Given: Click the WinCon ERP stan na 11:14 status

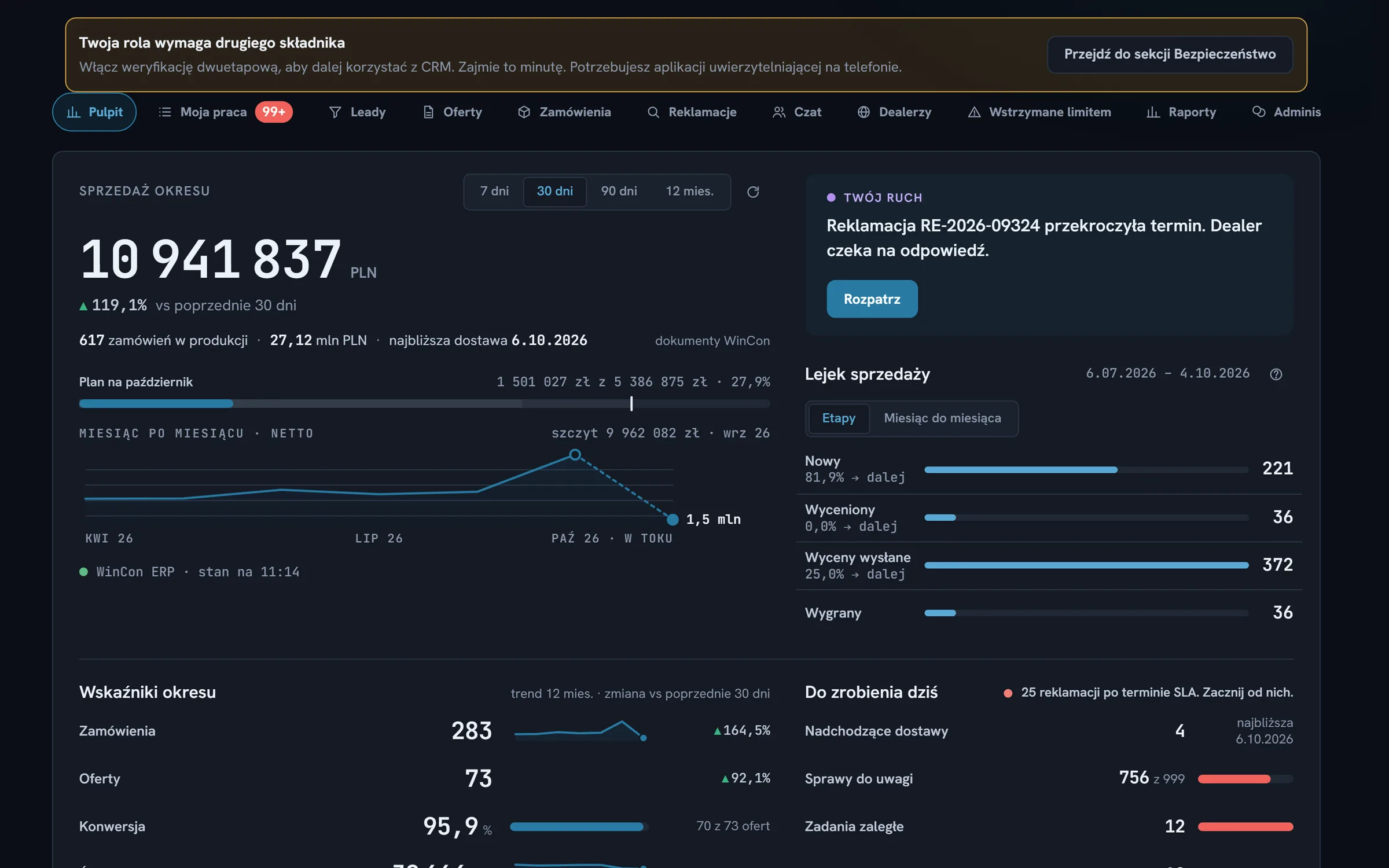Looking at the screenshot, I should [x=189, y=572].
